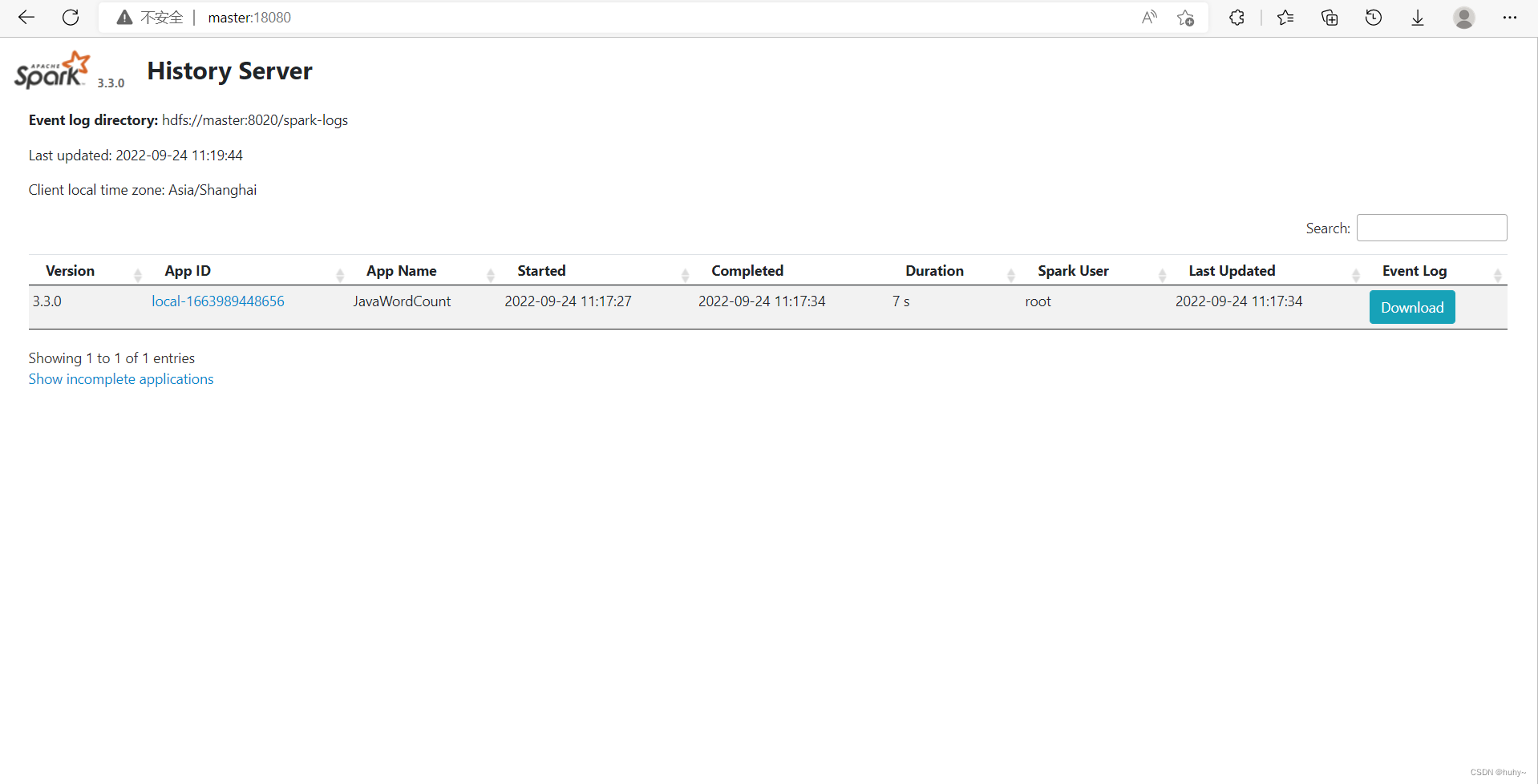
Task: Click the root Spark user cell
Action: [x=1038, y=301]
